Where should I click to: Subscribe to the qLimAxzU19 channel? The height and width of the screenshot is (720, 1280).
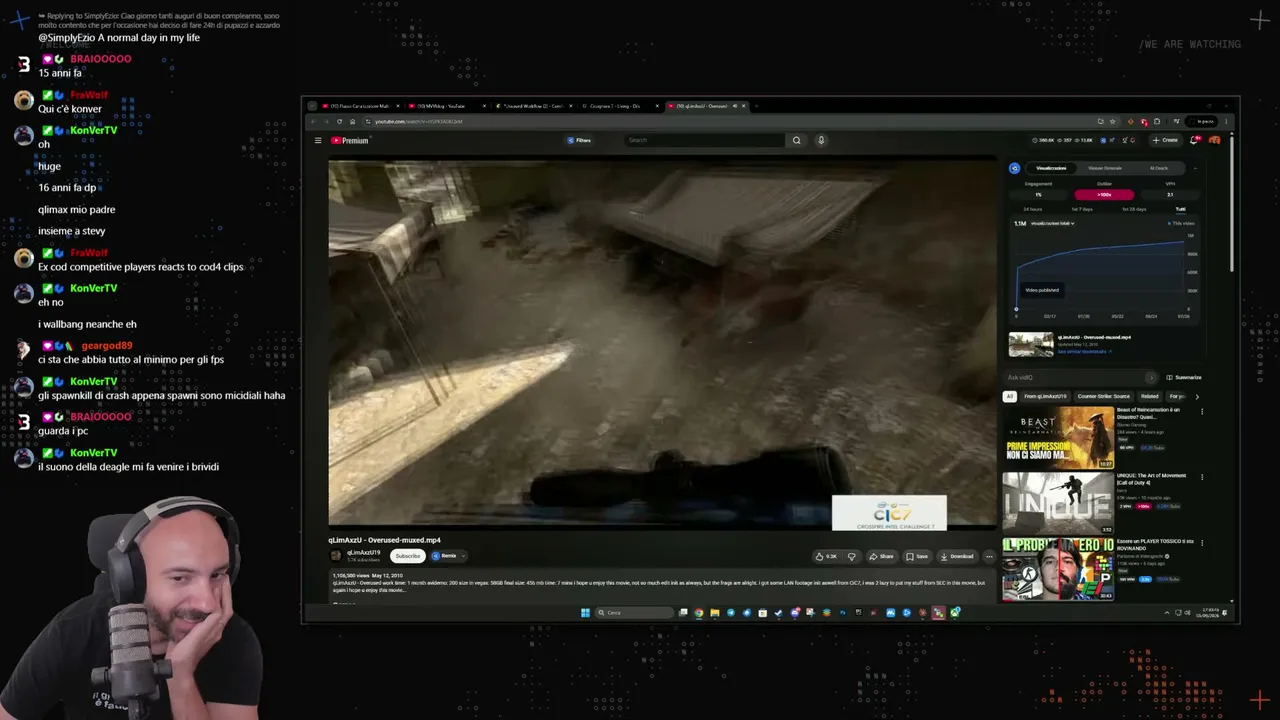408,556
